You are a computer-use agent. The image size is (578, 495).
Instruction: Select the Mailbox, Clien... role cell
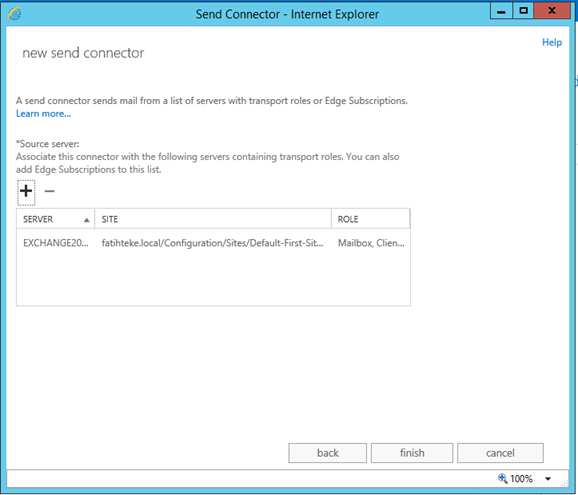pos(371,243)
